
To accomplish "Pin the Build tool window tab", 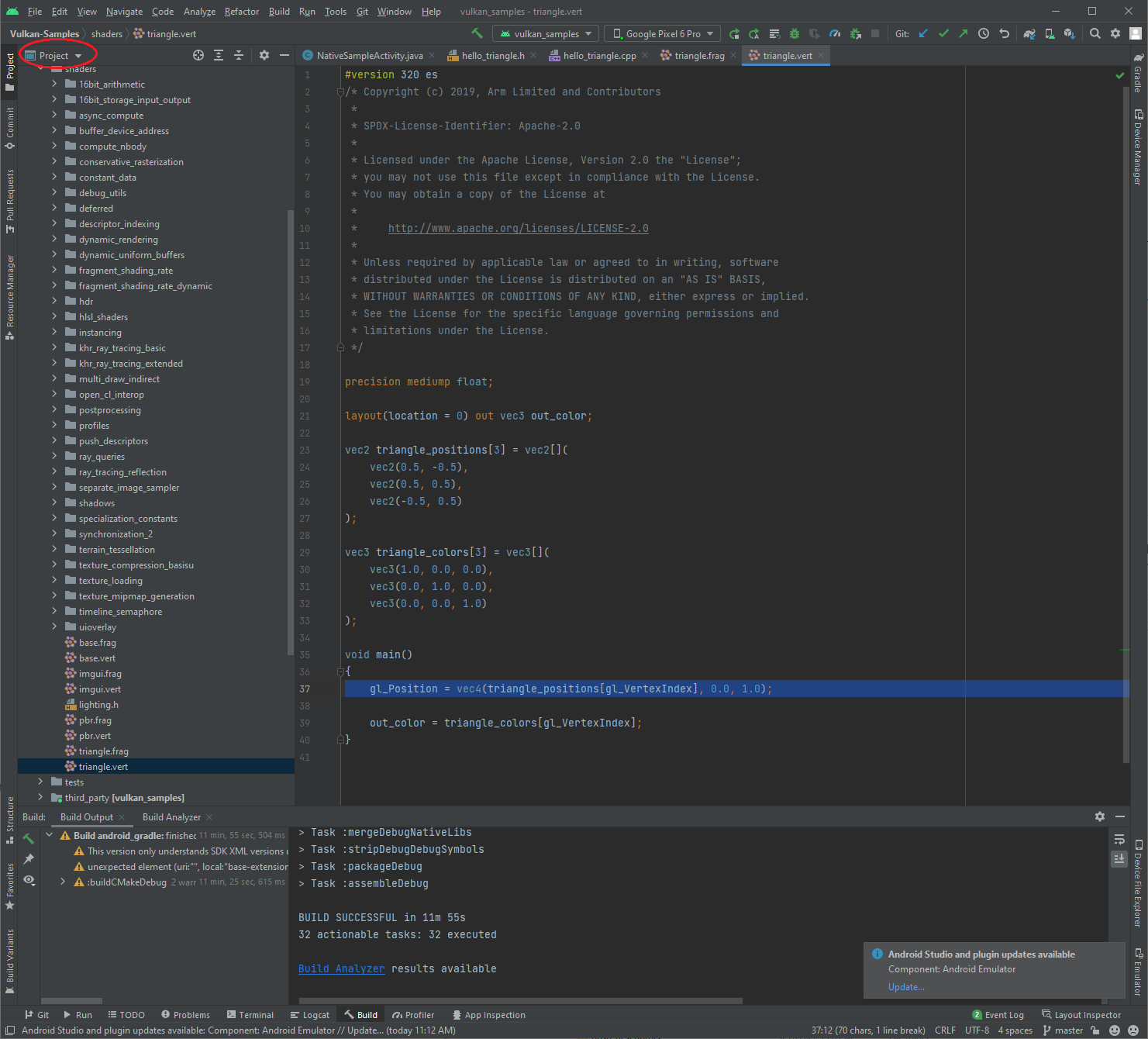I will 29,858.
